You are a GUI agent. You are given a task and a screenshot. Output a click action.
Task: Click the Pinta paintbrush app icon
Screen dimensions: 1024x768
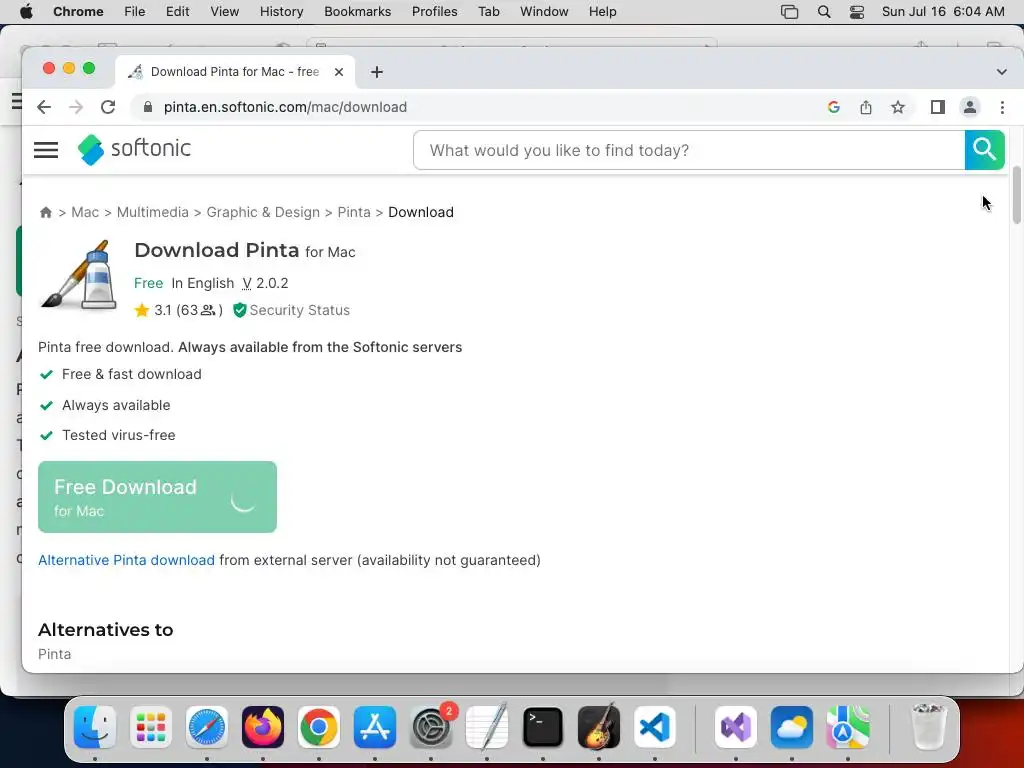79,275
